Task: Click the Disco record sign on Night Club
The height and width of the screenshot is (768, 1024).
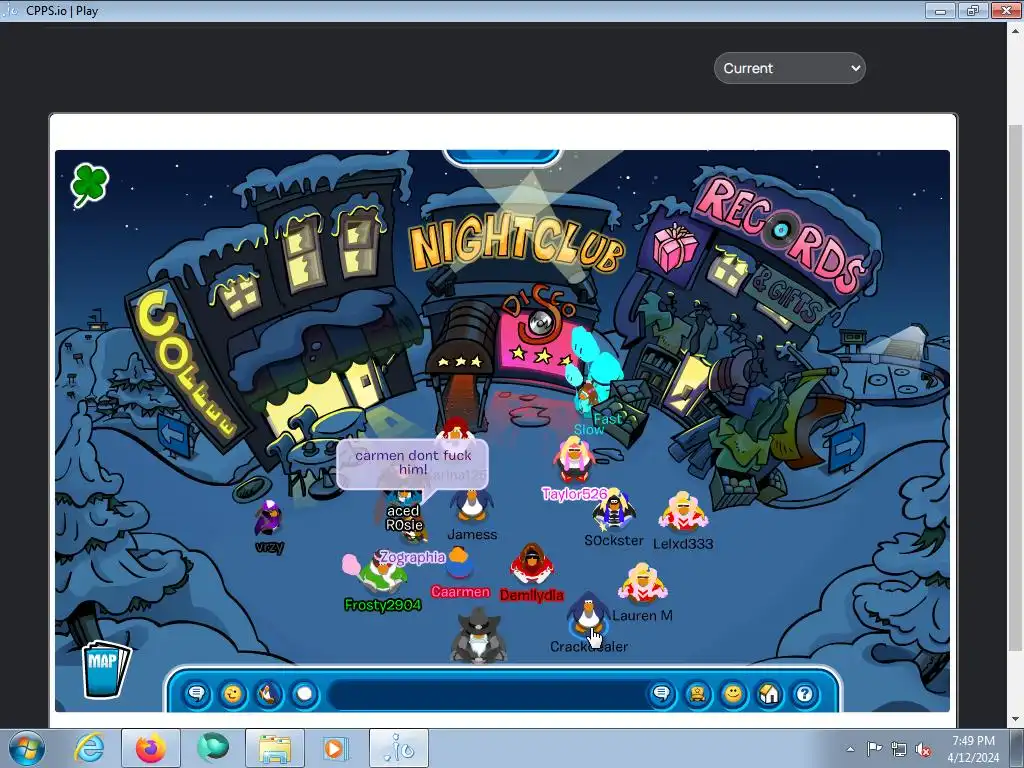Action: [539, 321]
